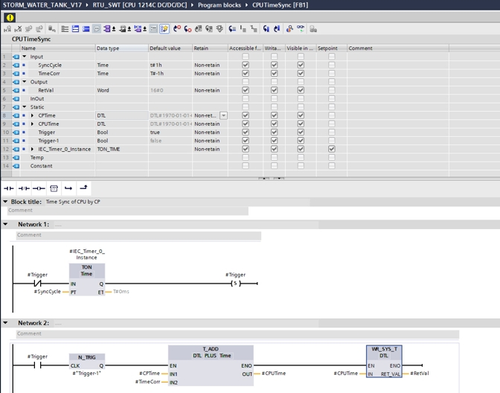Toggle Visible checkbox for RetVal row

click(x=300, y=90)
